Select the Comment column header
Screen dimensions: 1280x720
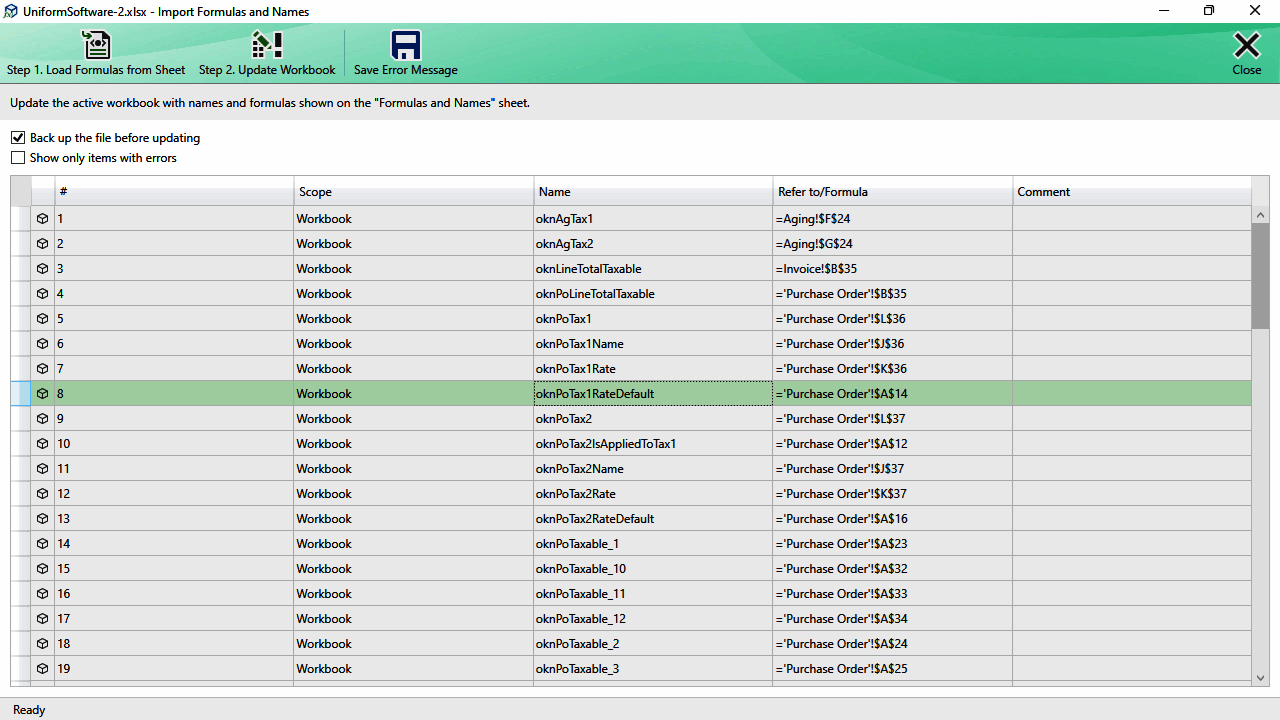click(x=1132, y=192)
